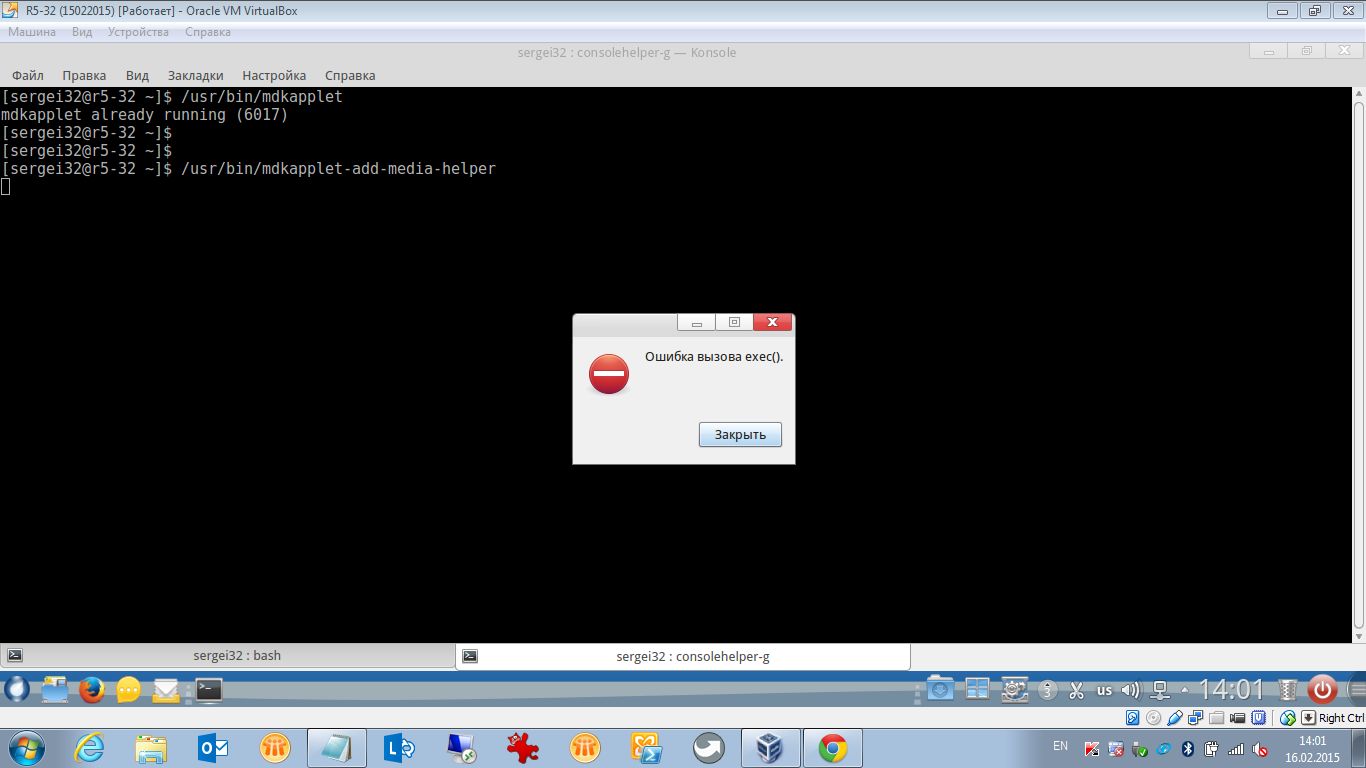The width and height of the screenshot is (1366, 768).
Task: Click the red power button in guest panel
Action: coord(1323,689)
